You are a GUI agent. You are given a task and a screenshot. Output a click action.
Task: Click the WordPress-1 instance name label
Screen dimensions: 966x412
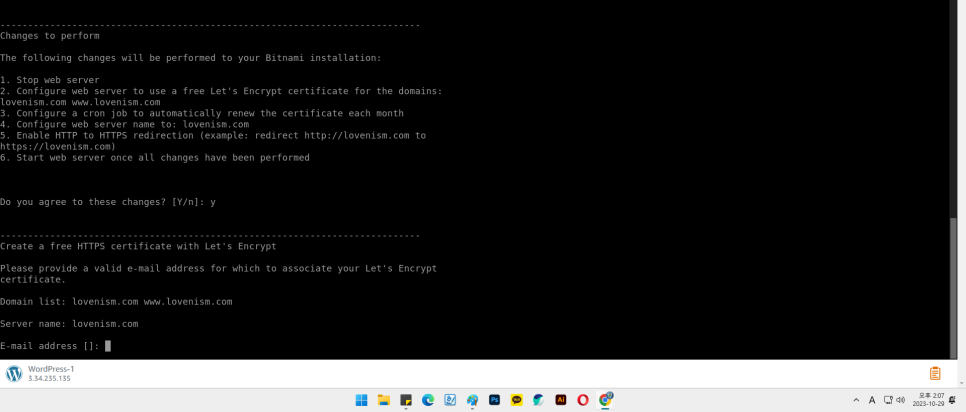point(51,369)
